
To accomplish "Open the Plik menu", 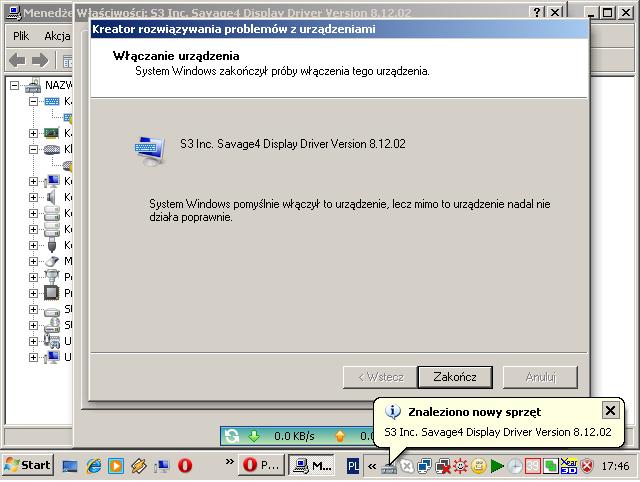I will [21, 36].
